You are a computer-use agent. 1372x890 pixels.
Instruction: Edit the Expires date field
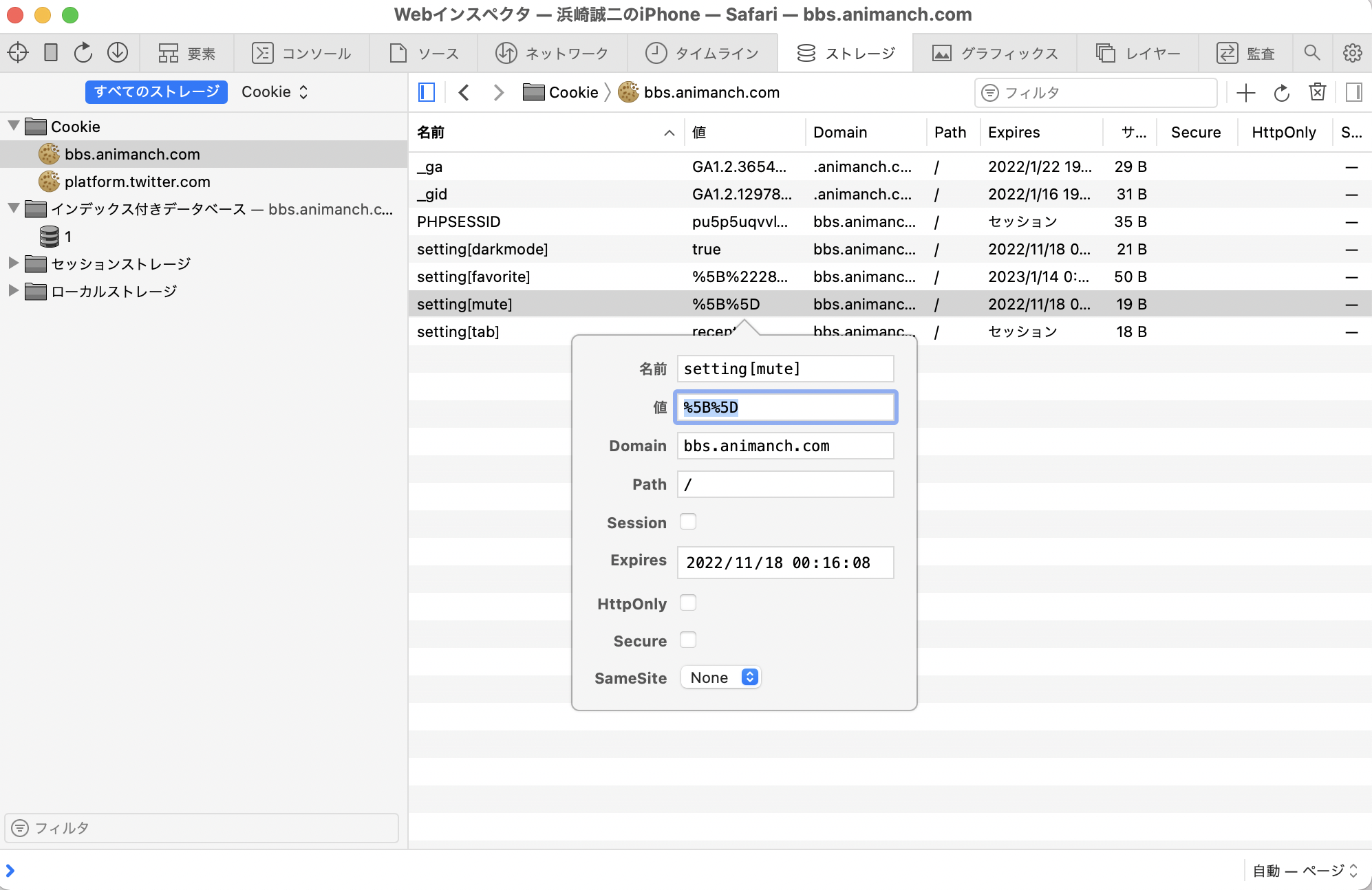[x=785, y=563]
